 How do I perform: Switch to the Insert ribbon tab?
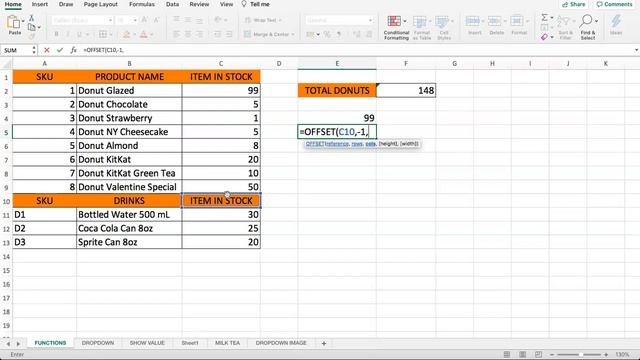point(40,4)
